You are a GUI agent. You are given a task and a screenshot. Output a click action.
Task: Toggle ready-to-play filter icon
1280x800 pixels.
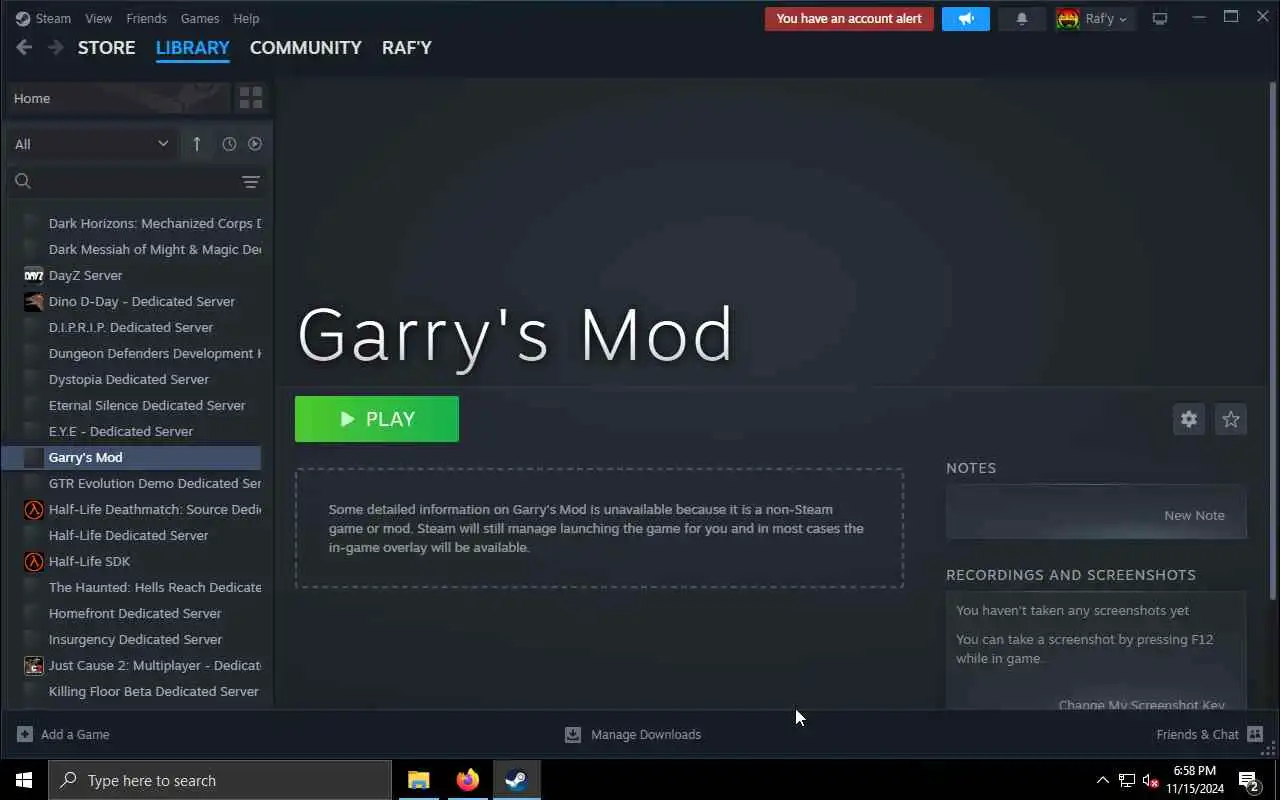(255, 144)
